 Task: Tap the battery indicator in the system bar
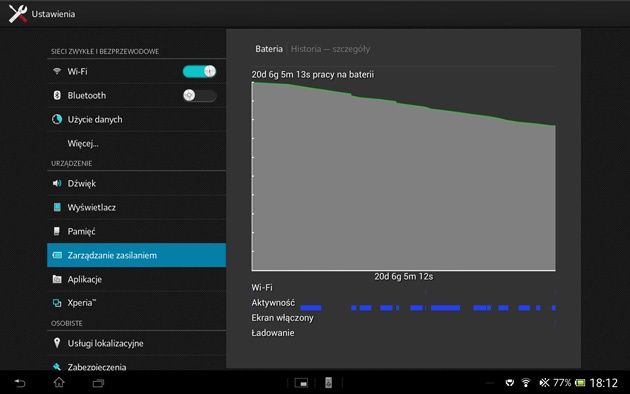coord(580,383)
